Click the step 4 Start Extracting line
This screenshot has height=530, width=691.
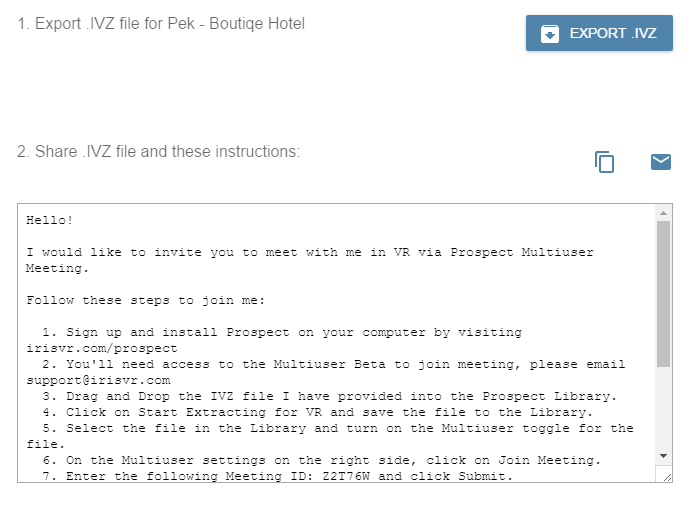317,412
